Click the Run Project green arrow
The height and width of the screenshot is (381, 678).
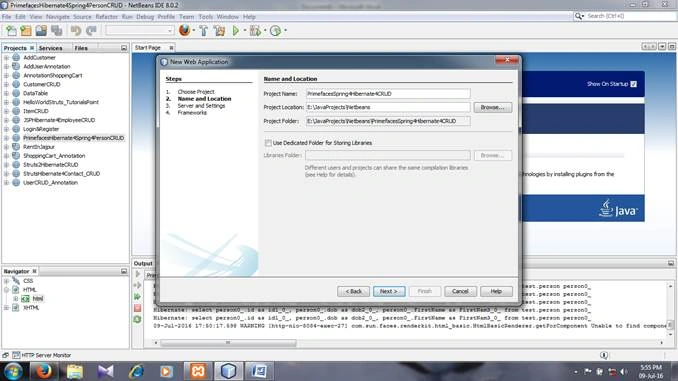[x=236, y=31]
